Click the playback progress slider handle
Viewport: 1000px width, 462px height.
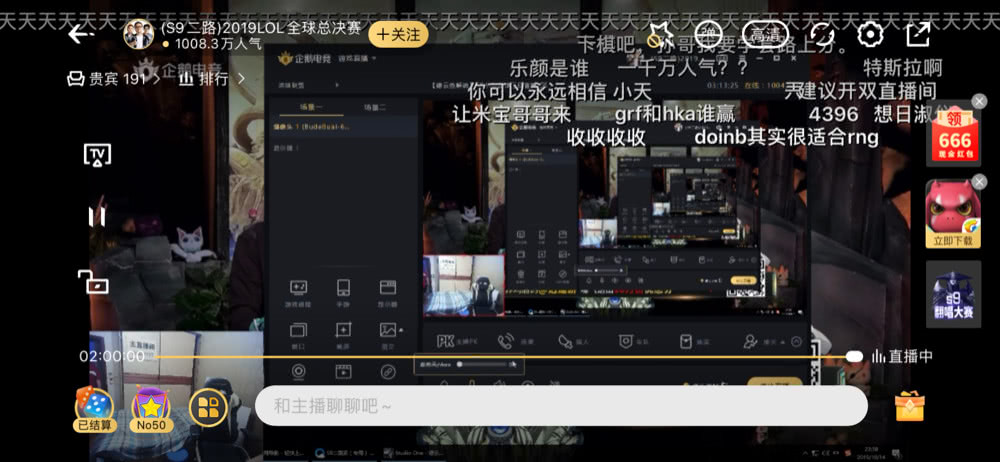coord(853,357)
